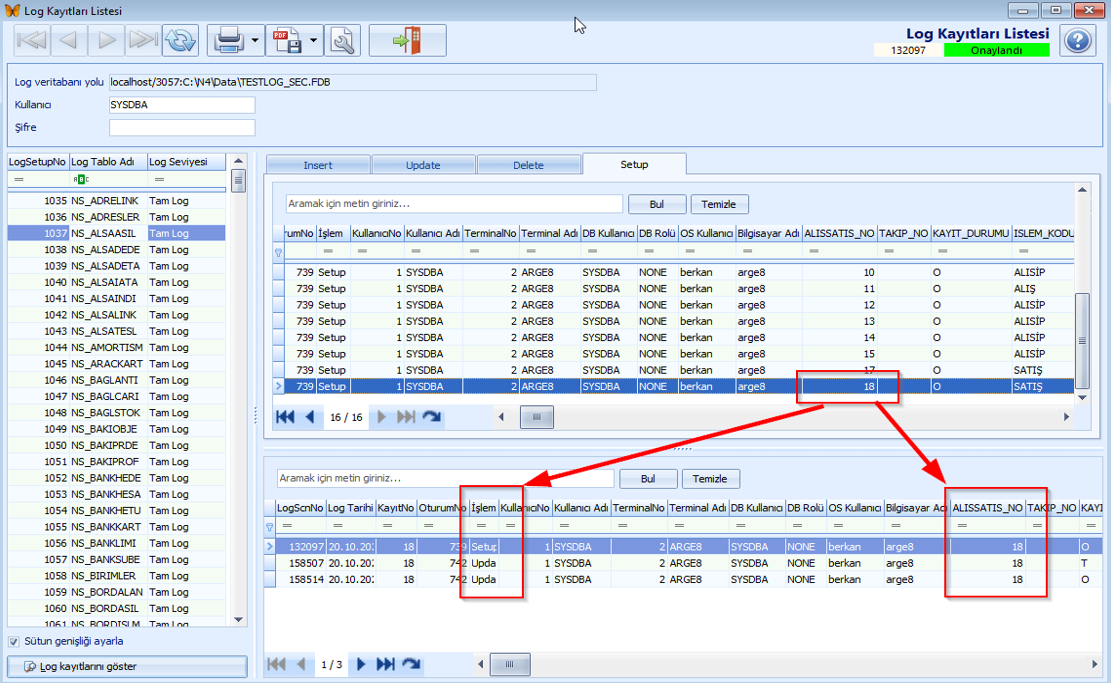
Task: Open the wrench settings tool in the toolbar
Action: tap(343, 41)
